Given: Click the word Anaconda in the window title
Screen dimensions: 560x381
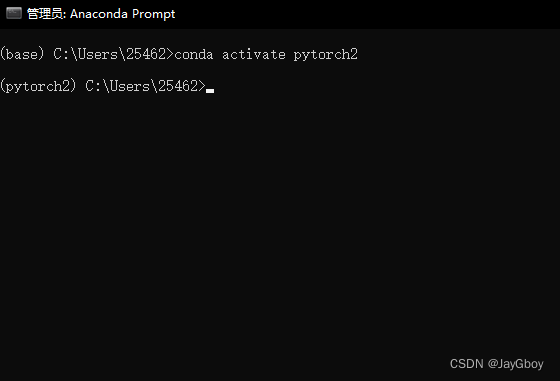Looking at the screenshot, I should [x=99, y=14].
